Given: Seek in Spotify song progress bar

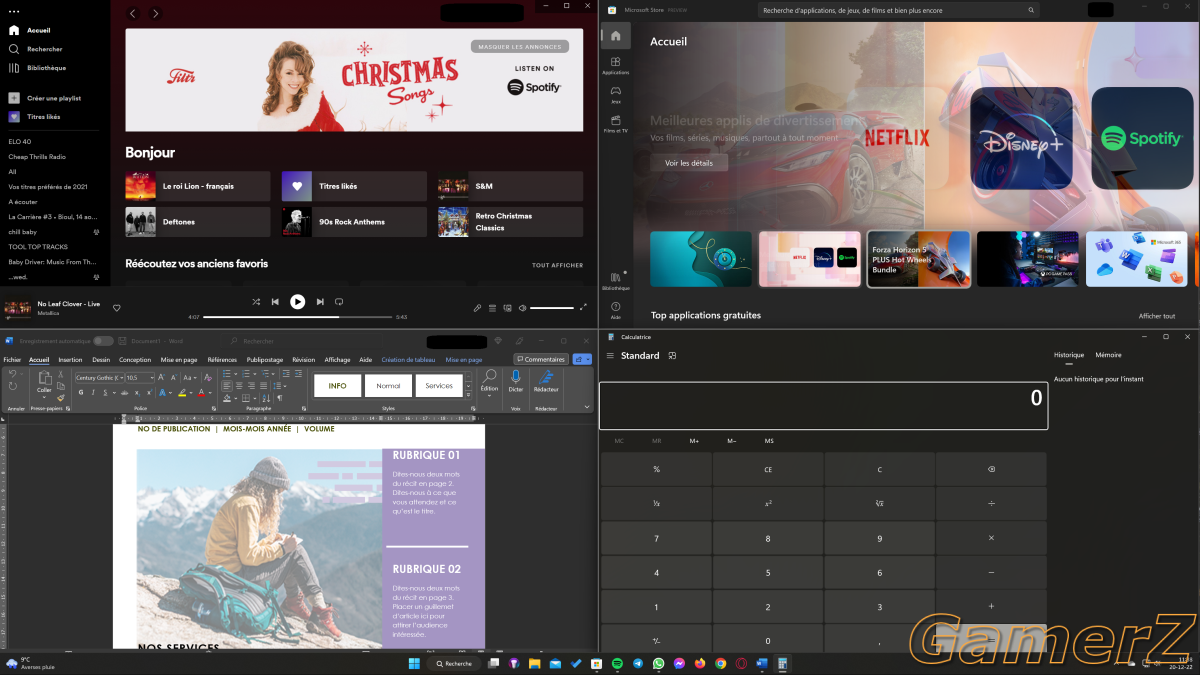Looking at the screenshot, I should (x=297, y=317).
